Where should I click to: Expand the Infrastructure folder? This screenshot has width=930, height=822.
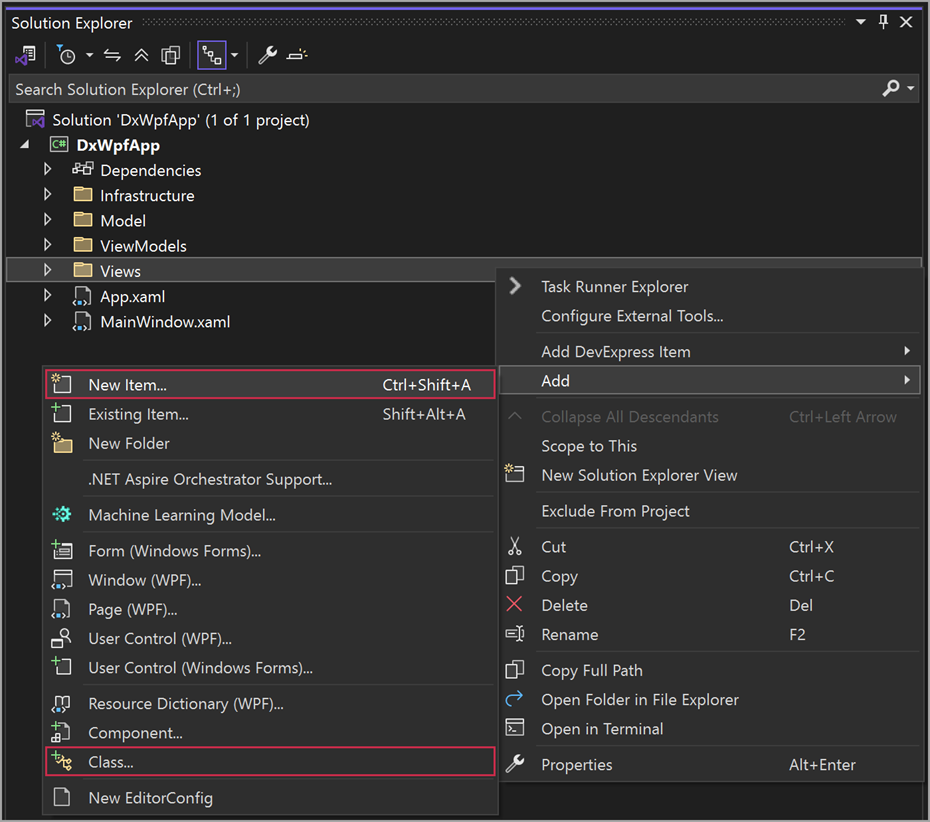point(48,195)
